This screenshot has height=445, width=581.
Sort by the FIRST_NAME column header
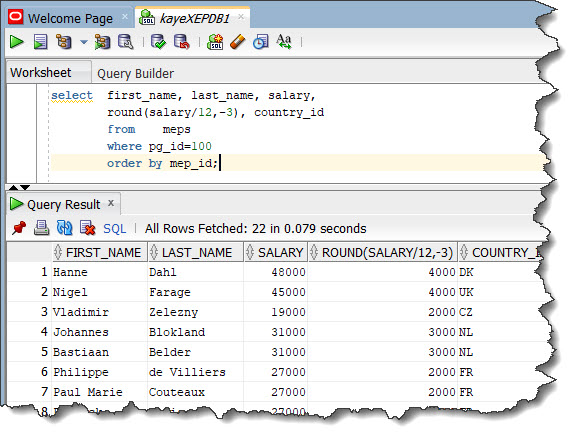coord(100,252)
